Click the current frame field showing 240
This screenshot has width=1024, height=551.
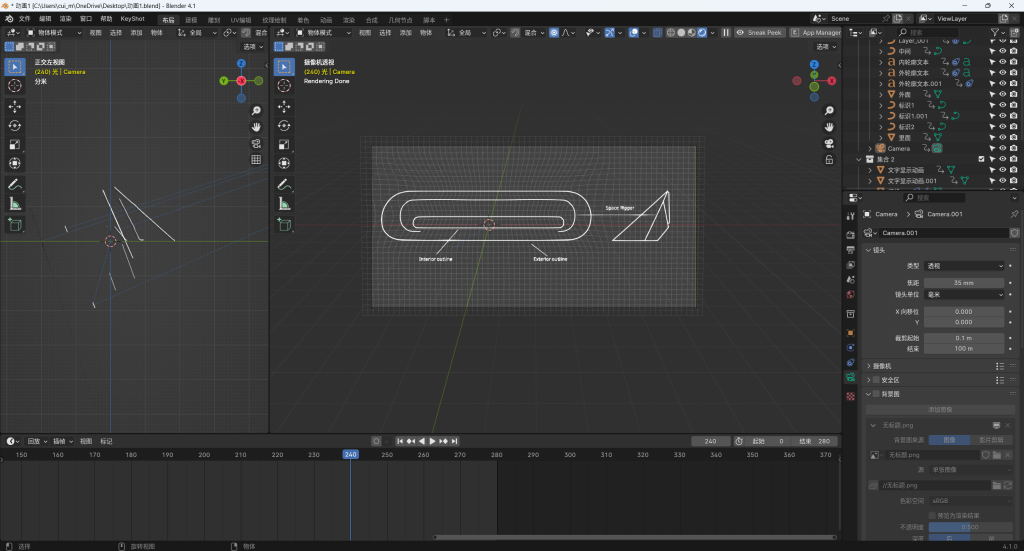pyautogui.click(x=710, y=441)
